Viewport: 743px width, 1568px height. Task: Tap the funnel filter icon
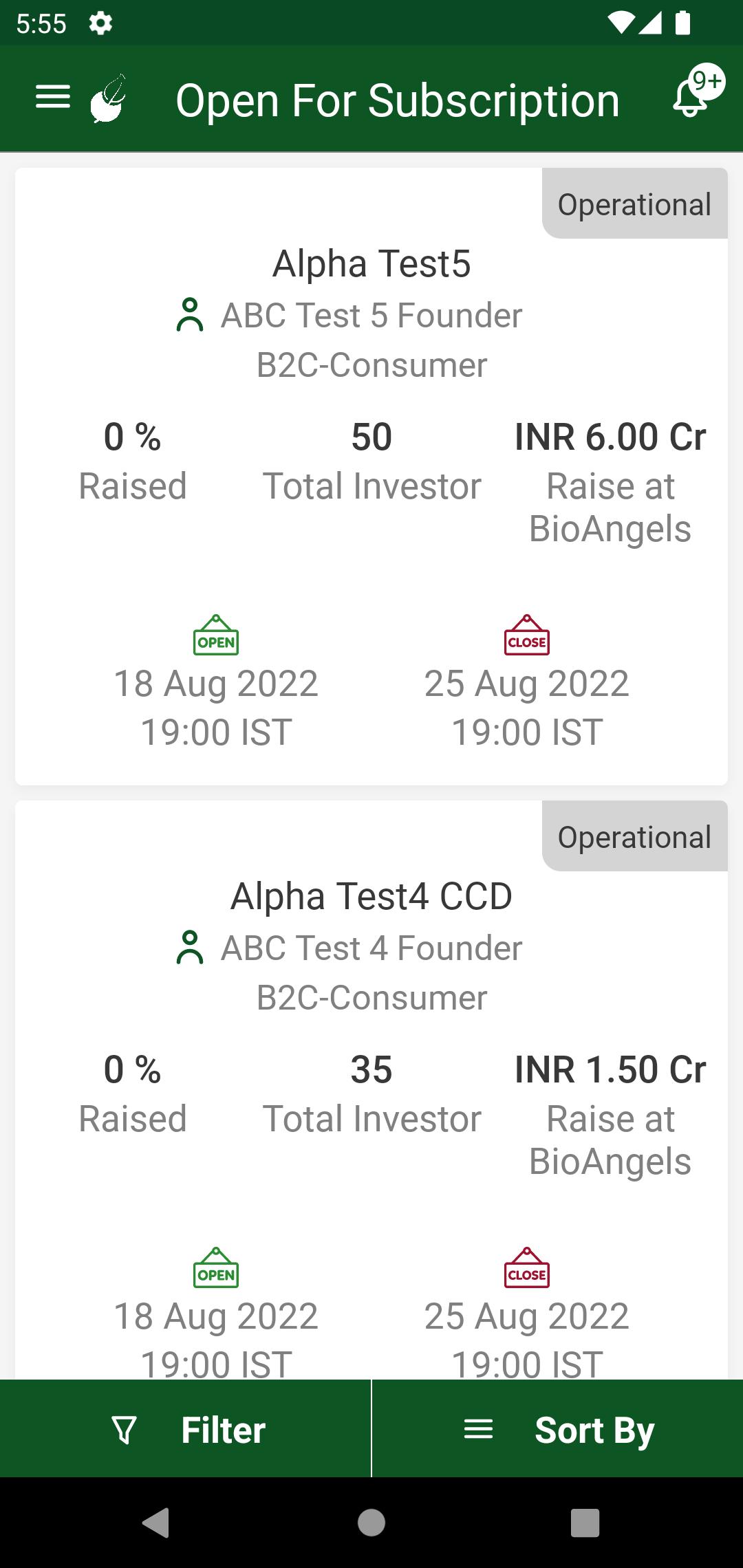tap(124, 1430)
